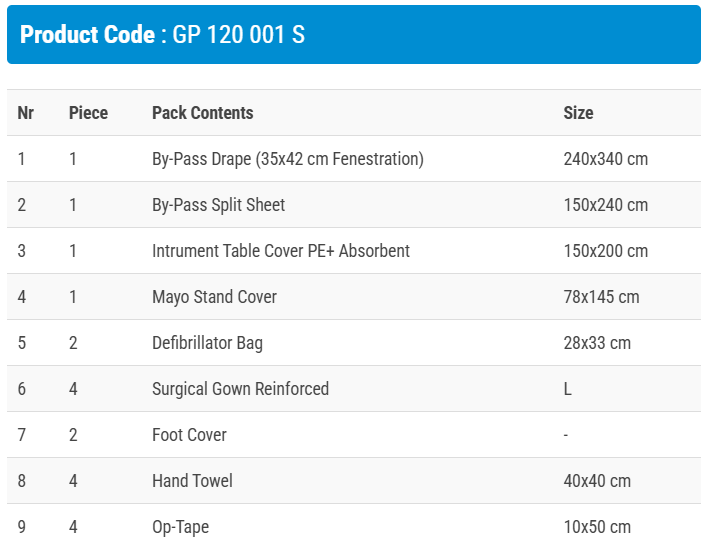Click the Defibrillator Bag item
The height and width of the screenshot is (547, 707).
pyautogui.click(x=207, y=343)
